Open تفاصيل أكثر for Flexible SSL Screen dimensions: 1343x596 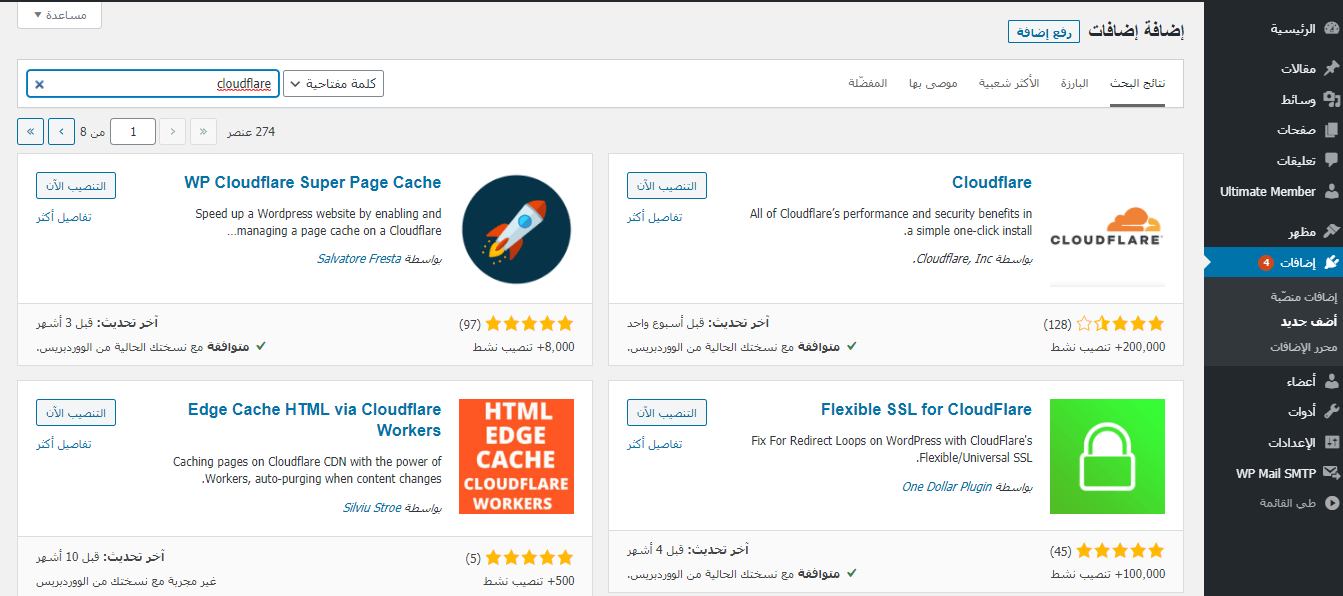pos(655,443)
